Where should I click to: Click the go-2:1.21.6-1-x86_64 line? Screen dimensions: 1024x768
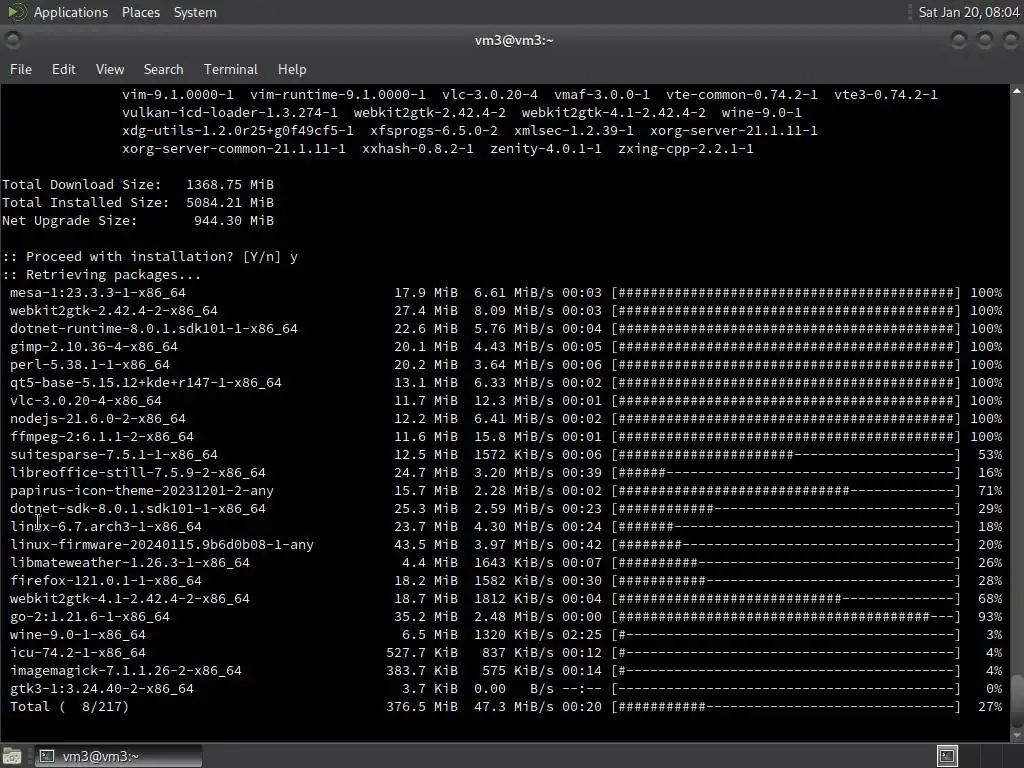point(506,616)
